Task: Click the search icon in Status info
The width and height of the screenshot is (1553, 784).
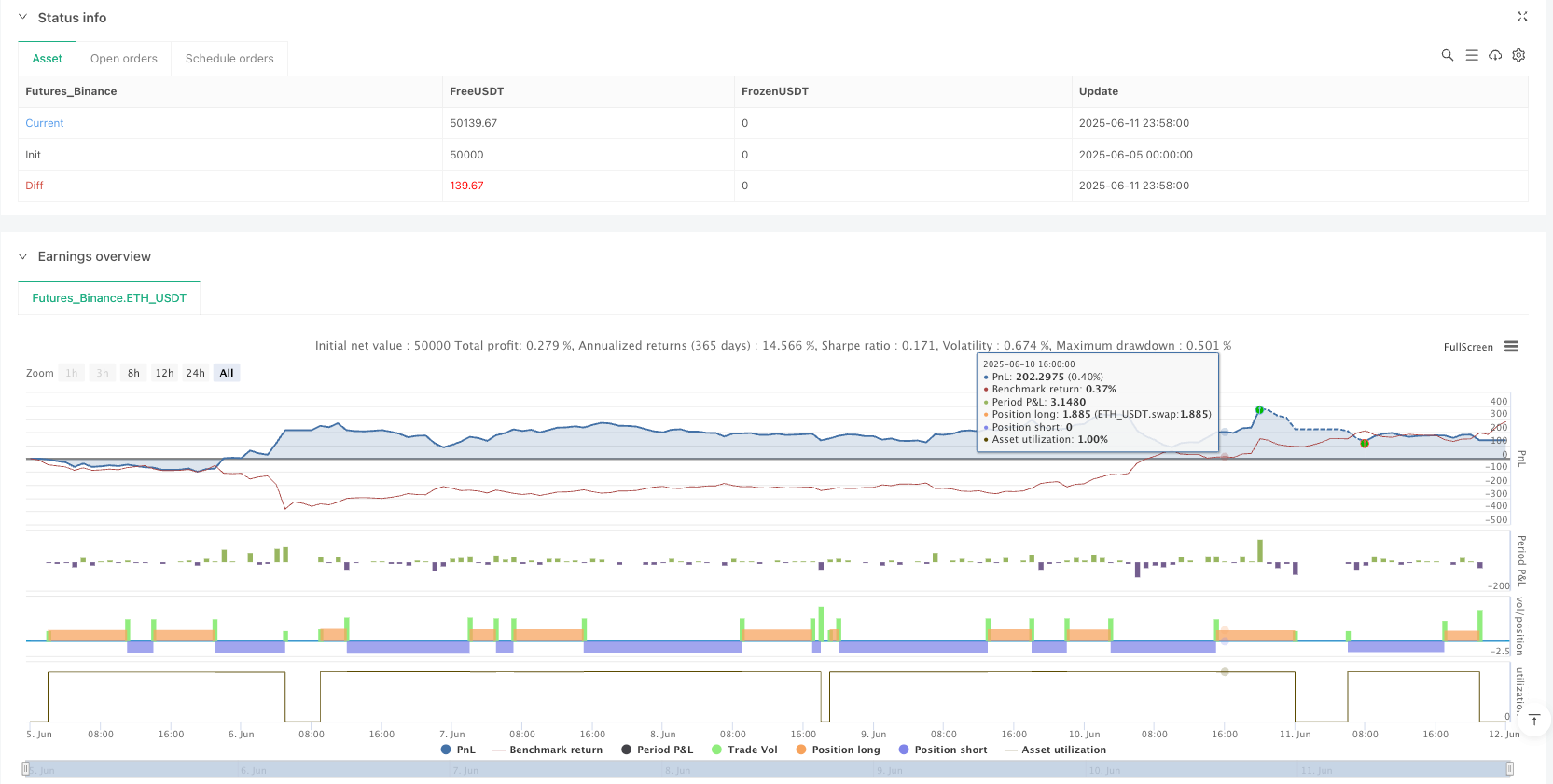Action: (x=1447, y=56)
